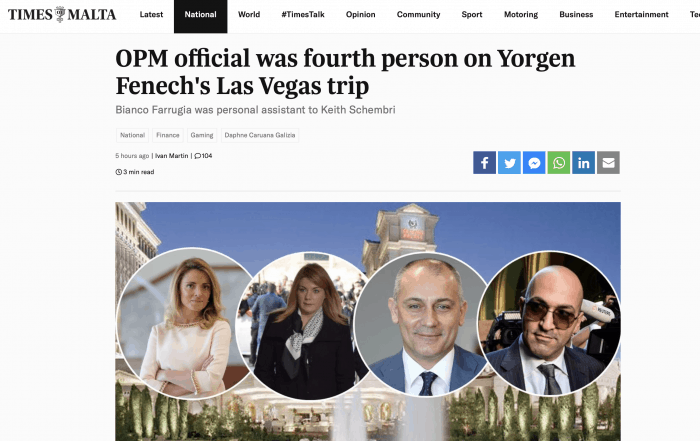The height and width of the screenshot is (441, 700).
Task: Open author Ivan Martin's page
Action: click(171, 156)
